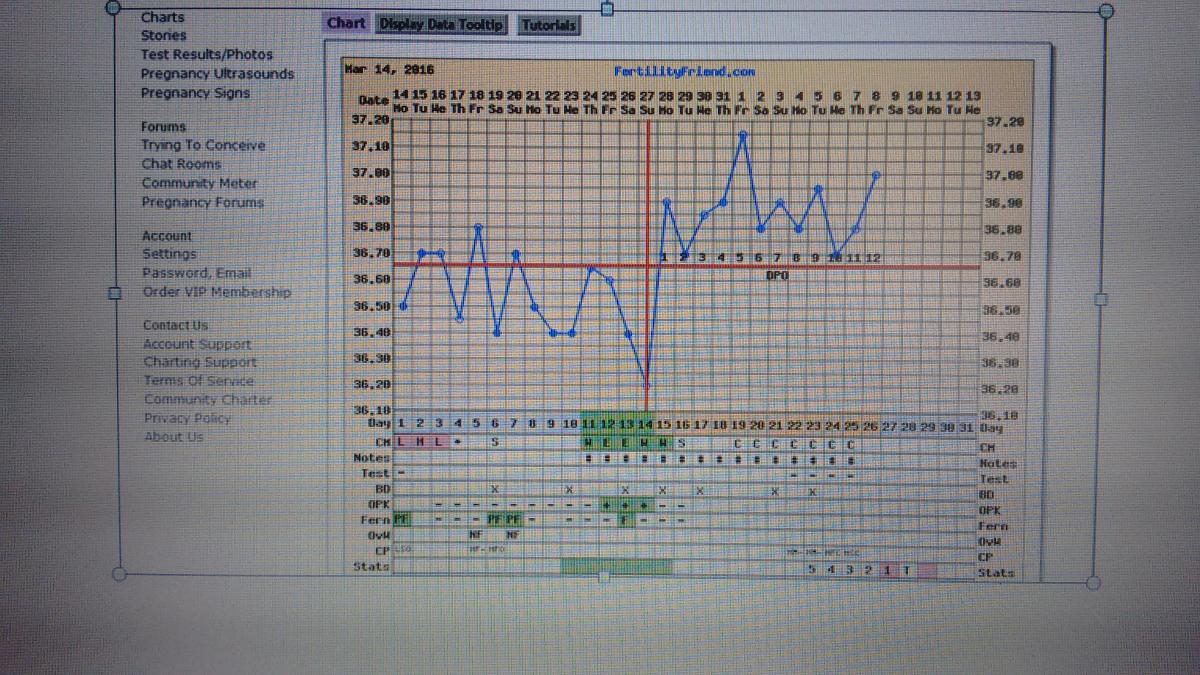Click the top-right circular corner handle
The height and width of the screenshot is (675, 1200).
[x=1104, y=11]
